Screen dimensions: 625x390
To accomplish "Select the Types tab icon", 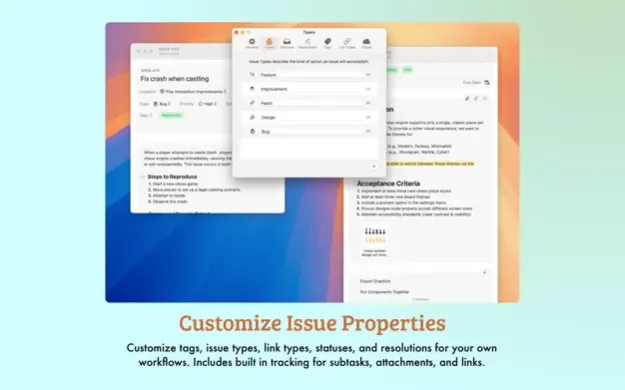I will [269, 43].
